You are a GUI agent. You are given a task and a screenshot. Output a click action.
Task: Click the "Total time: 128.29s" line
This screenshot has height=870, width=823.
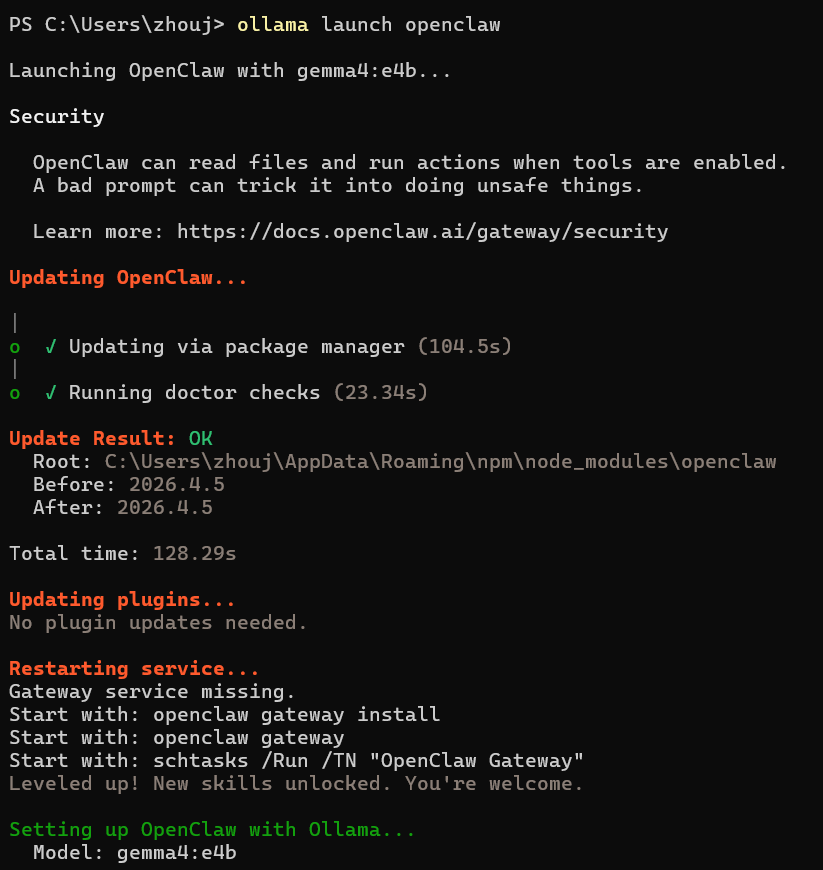pos(122,554)
